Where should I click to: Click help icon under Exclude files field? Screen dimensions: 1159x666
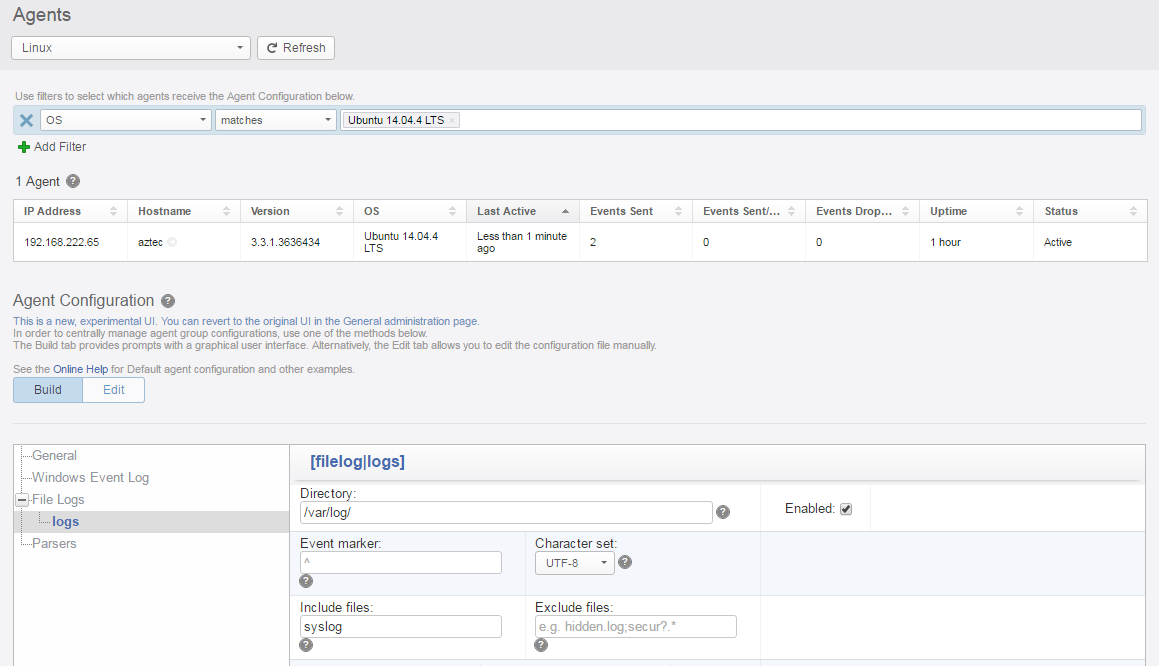(541, 645)
